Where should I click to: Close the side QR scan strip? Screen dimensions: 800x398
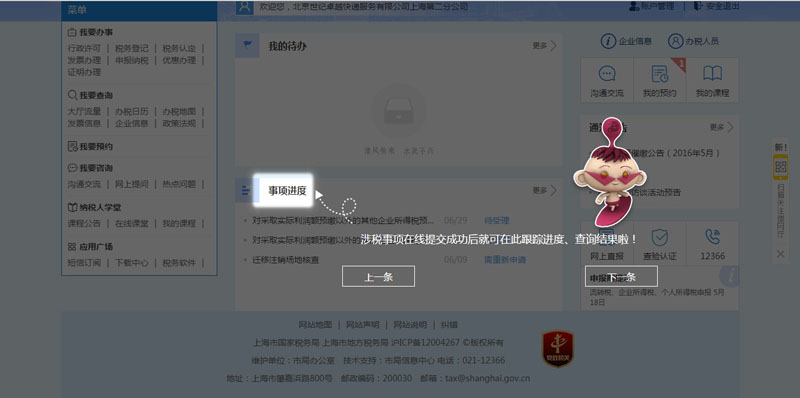pyautogui.click(x=781, y=254)
